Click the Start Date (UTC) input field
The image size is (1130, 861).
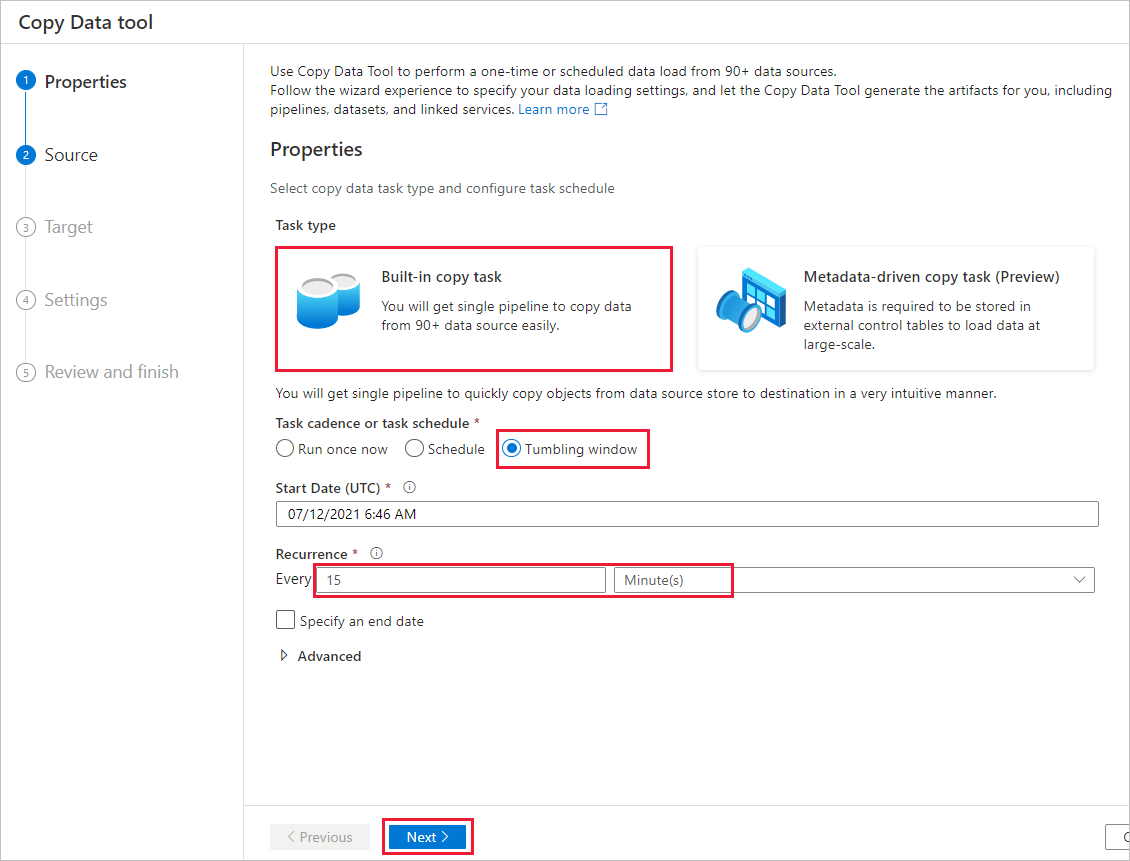tap(686, 514)
